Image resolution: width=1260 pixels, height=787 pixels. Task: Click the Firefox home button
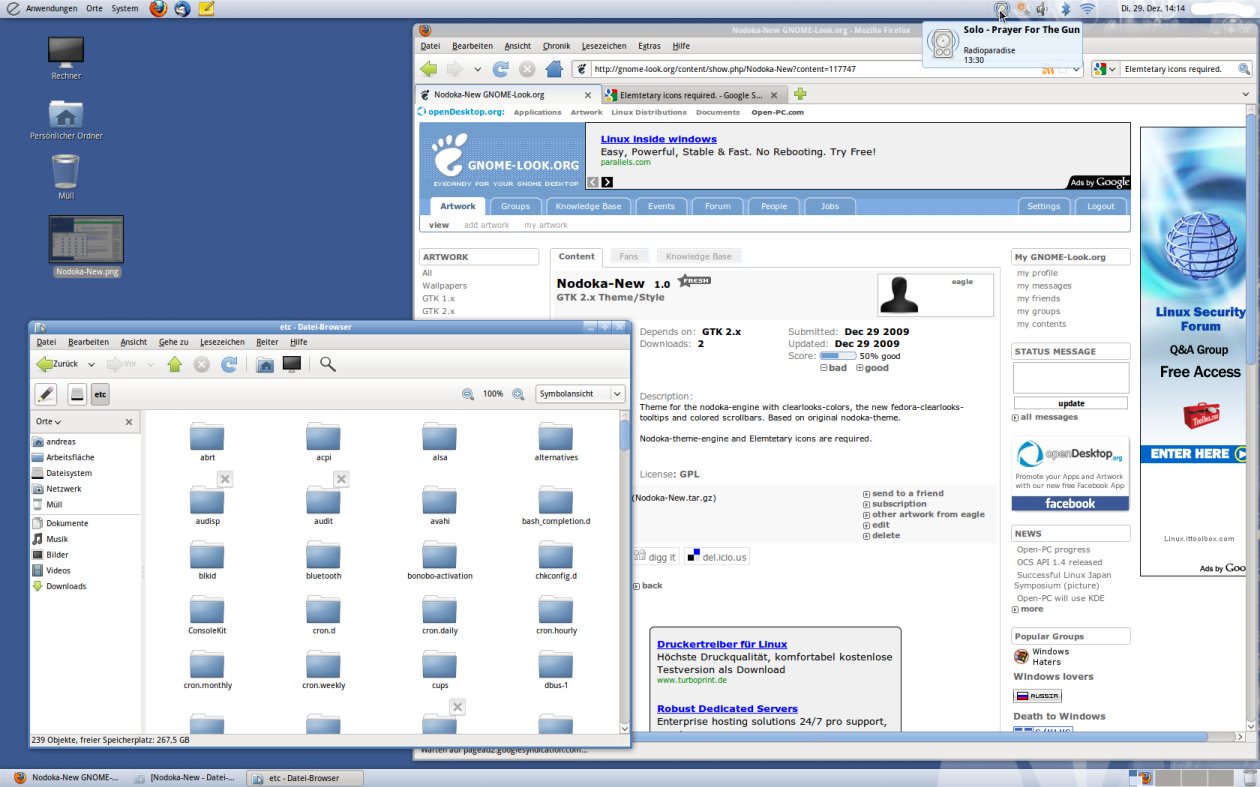(x=553, y=69)
